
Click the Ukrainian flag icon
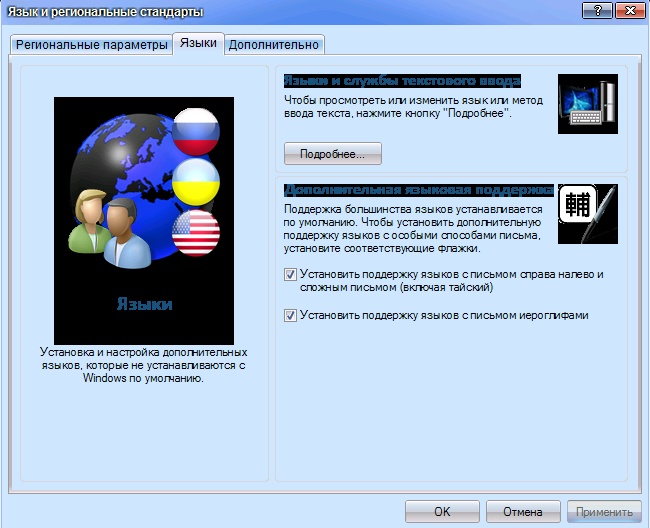pyautogui.click(x=196, y=183)
